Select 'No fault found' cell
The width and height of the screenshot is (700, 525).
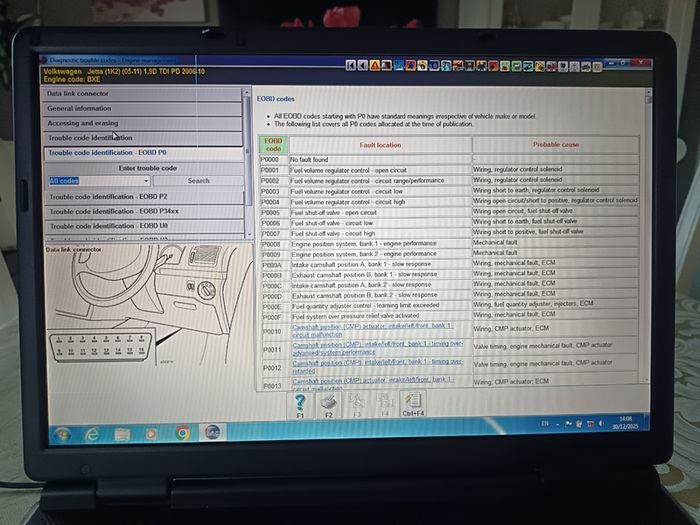[380, 159]
